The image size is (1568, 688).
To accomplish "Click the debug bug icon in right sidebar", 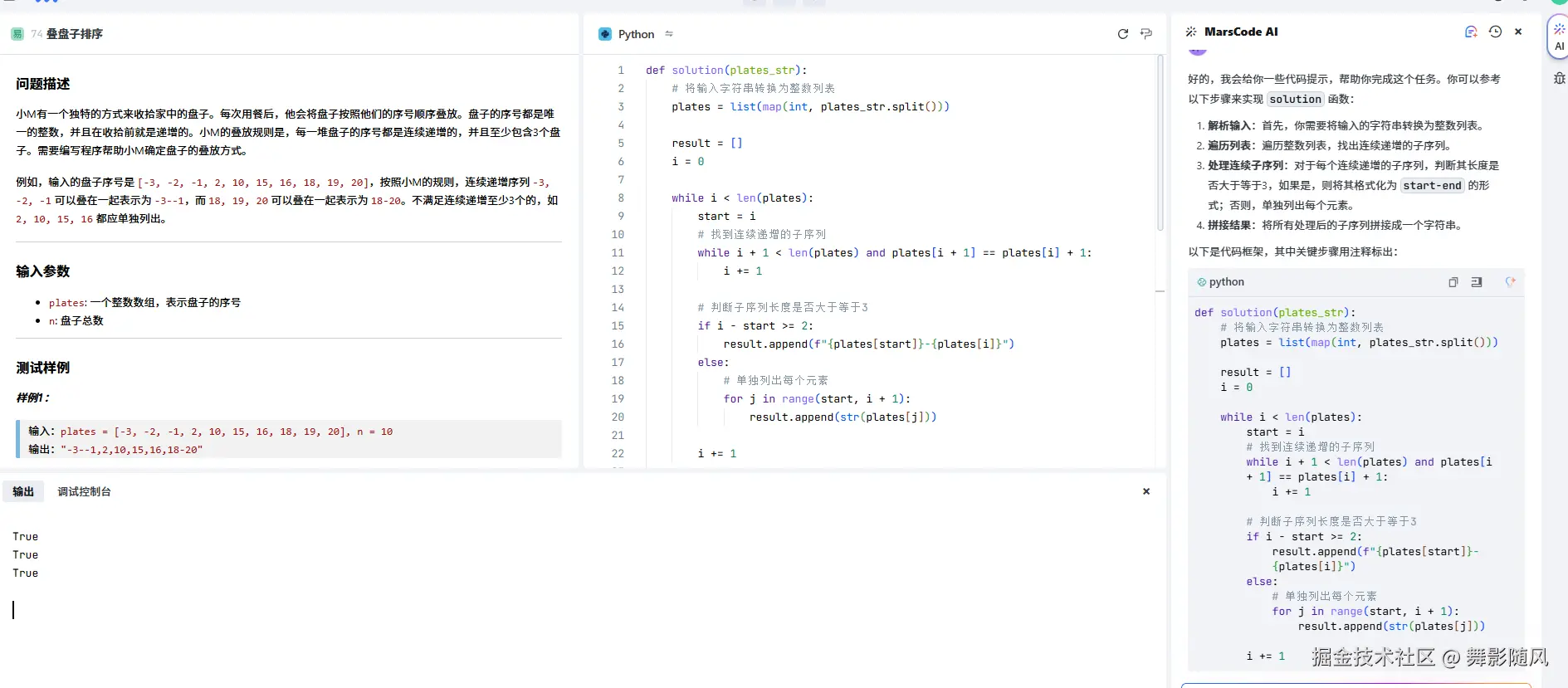I will 1559,78.
